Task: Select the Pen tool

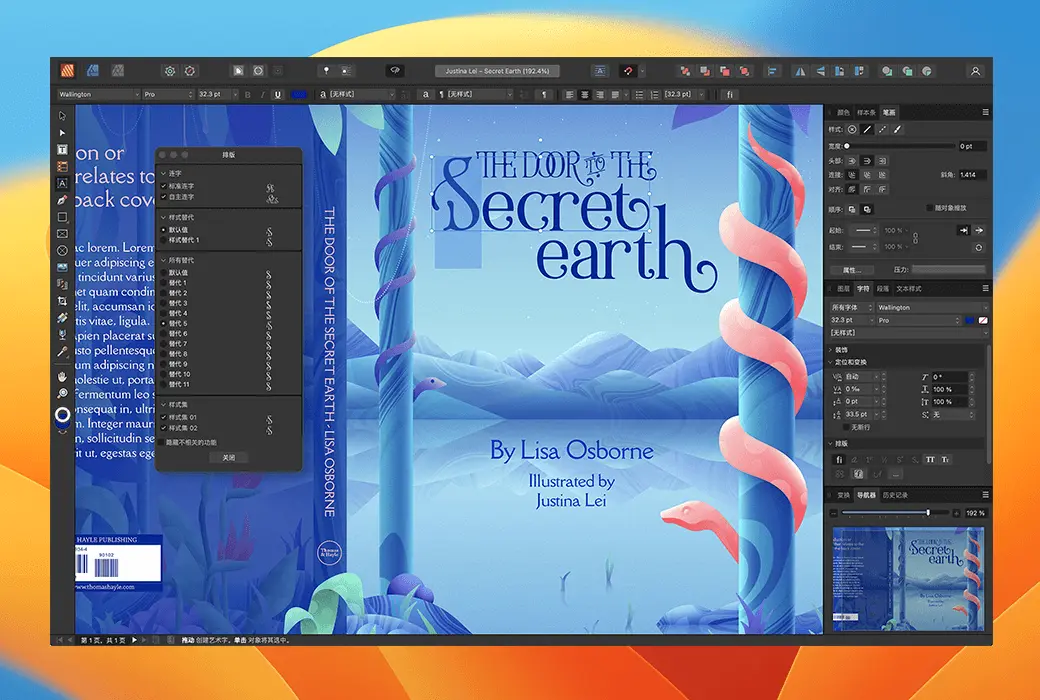Action: [x=62, y=200]
